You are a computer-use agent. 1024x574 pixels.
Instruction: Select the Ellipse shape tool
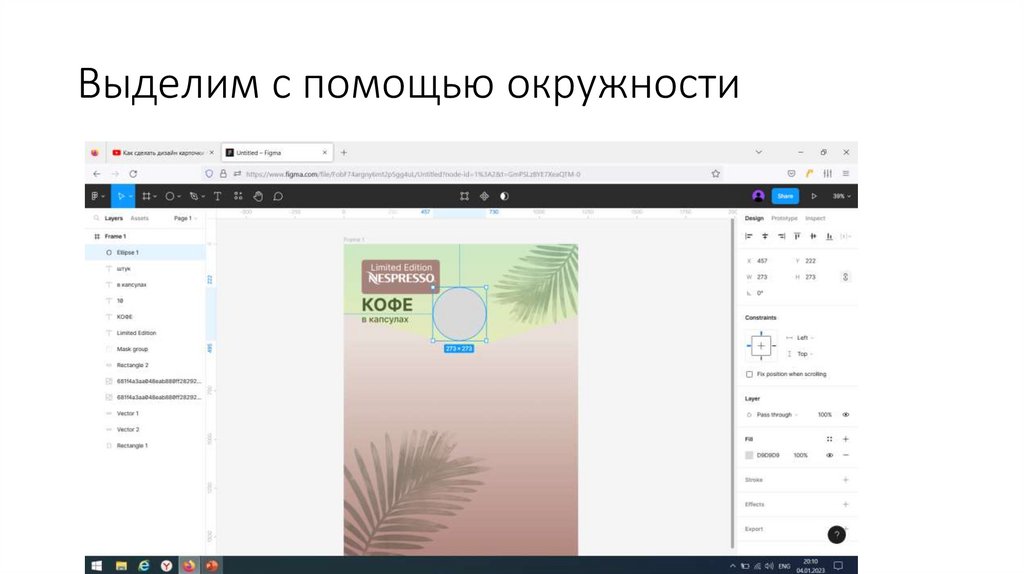click(x=170, y=196)
